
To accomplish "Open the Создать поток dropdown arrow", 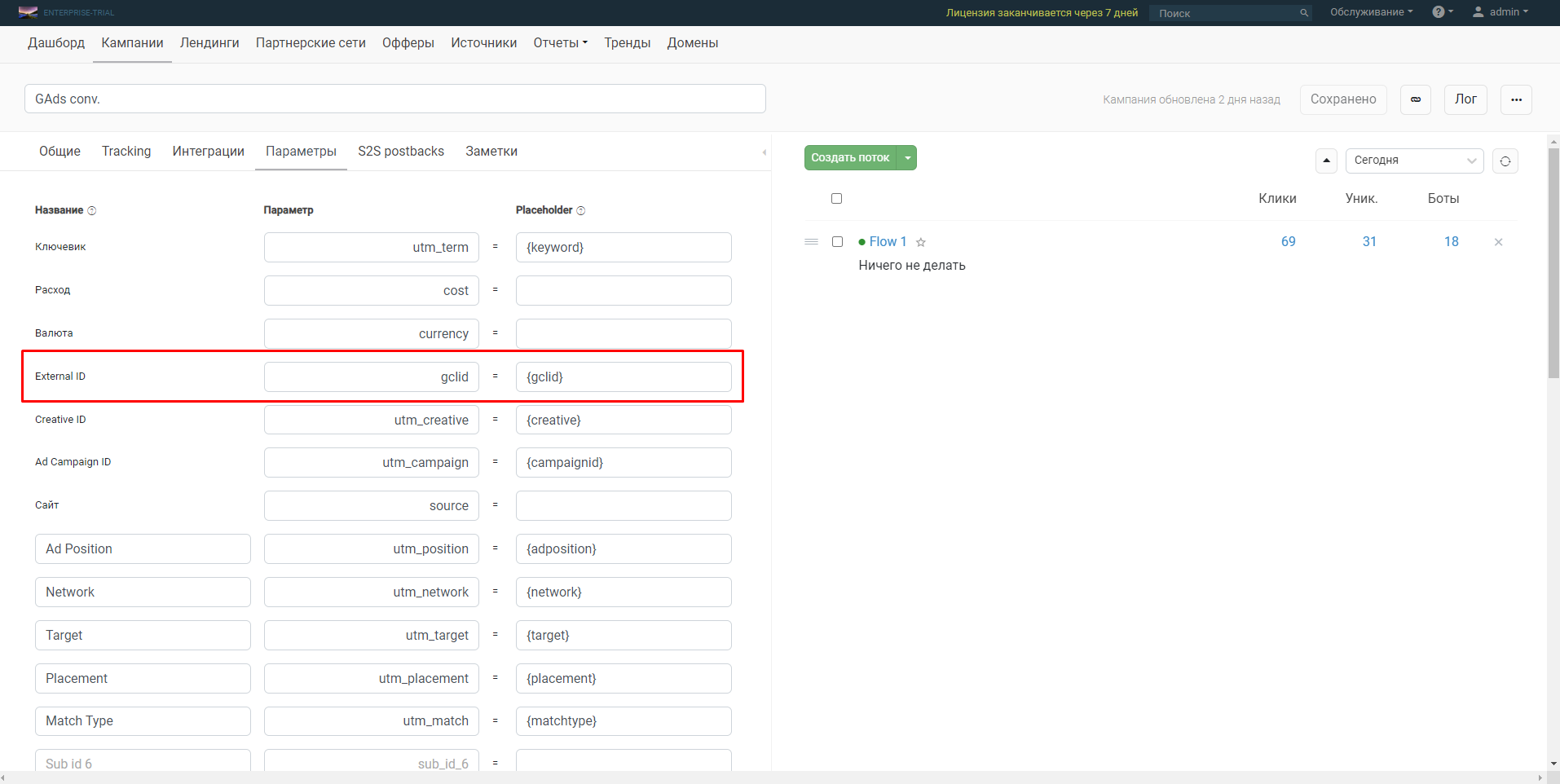I will coord(907,158).
